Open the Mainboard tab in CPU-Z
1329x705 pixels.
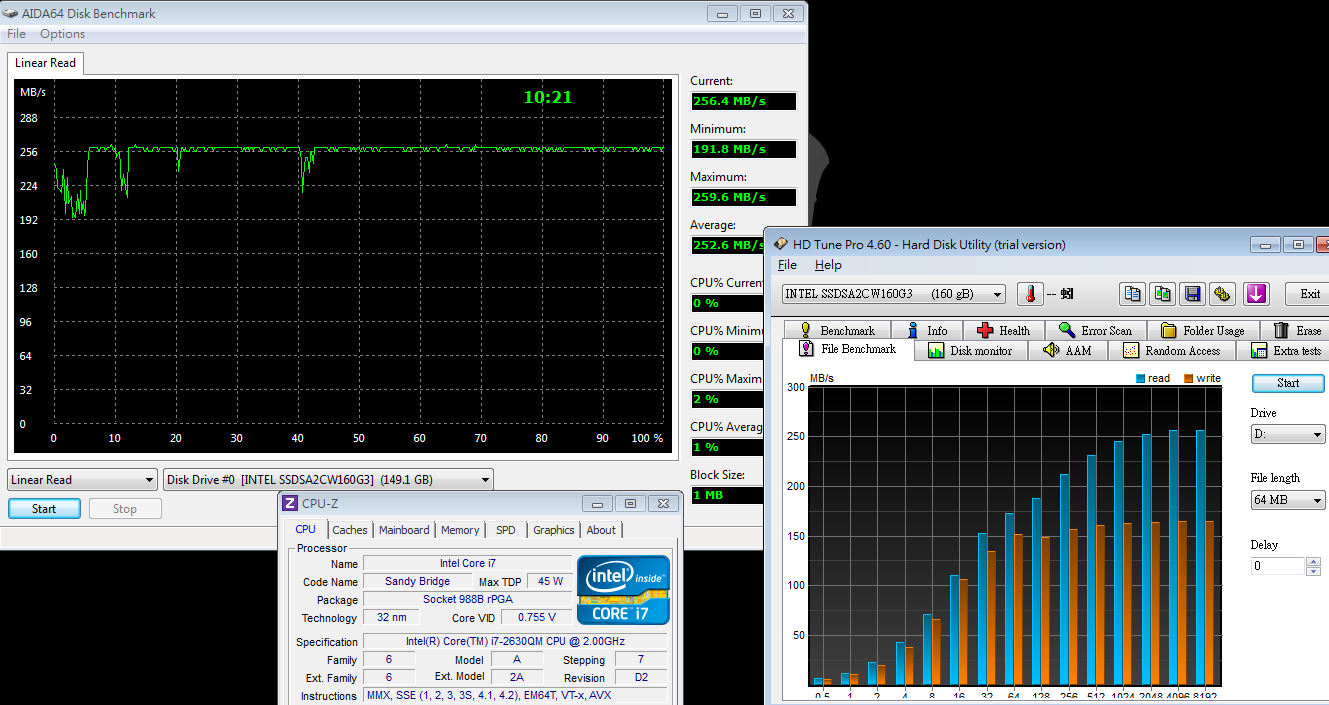(404, 530)
